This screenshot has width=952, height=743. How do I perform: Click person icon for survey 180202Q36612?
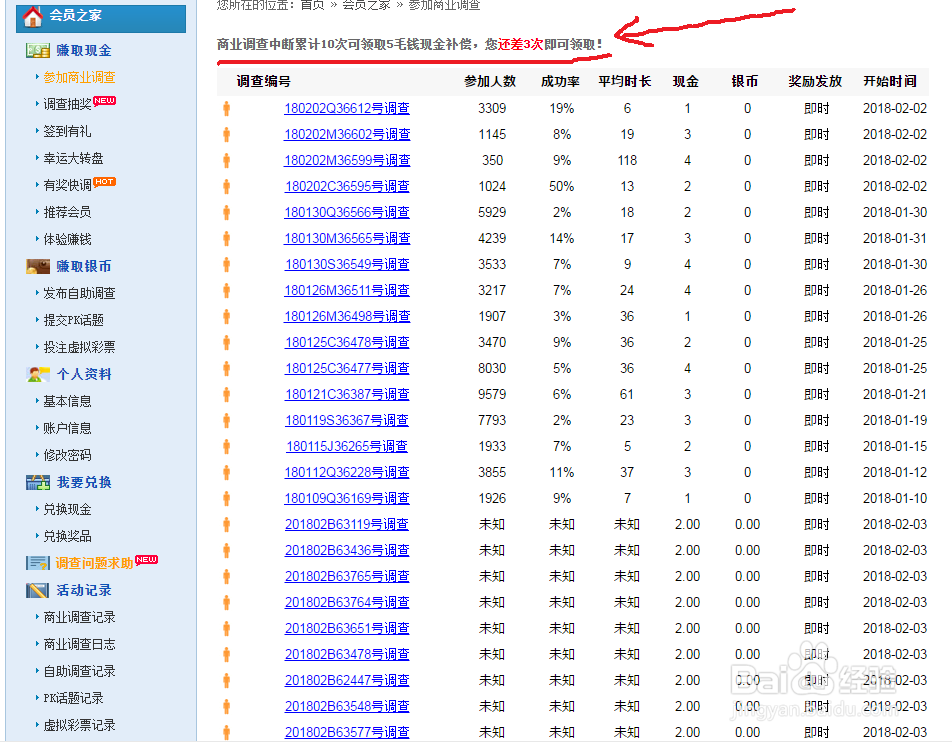226,109
